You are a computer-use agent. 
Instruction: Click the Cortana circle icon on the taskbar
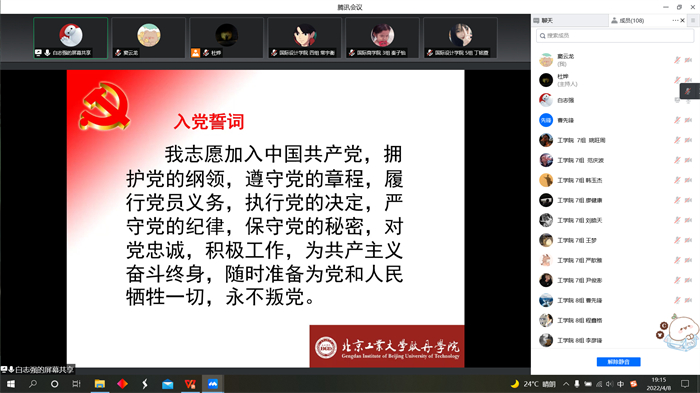[x=54, y=384]
